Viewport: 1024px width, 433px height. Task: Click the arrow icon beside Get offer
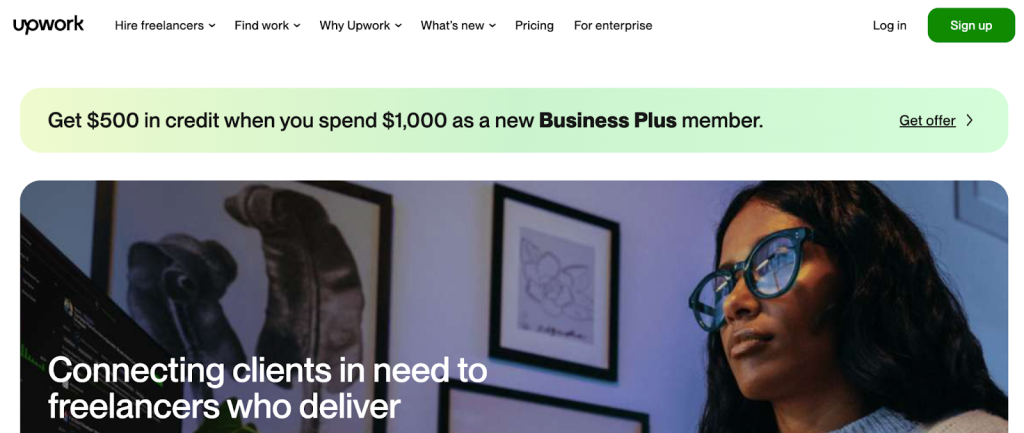pos(970,120)
